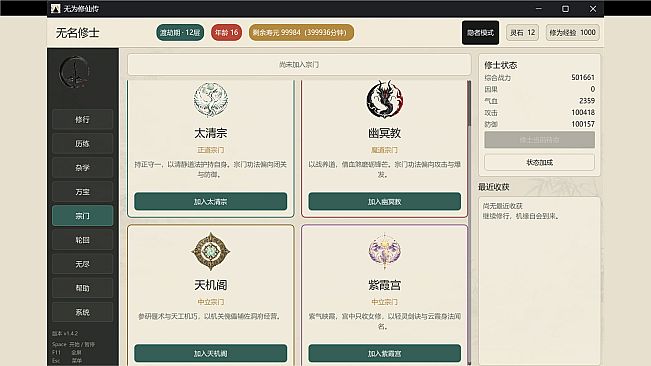Click the 剩余寿元 99984 lifespan badge

[301, 32]
